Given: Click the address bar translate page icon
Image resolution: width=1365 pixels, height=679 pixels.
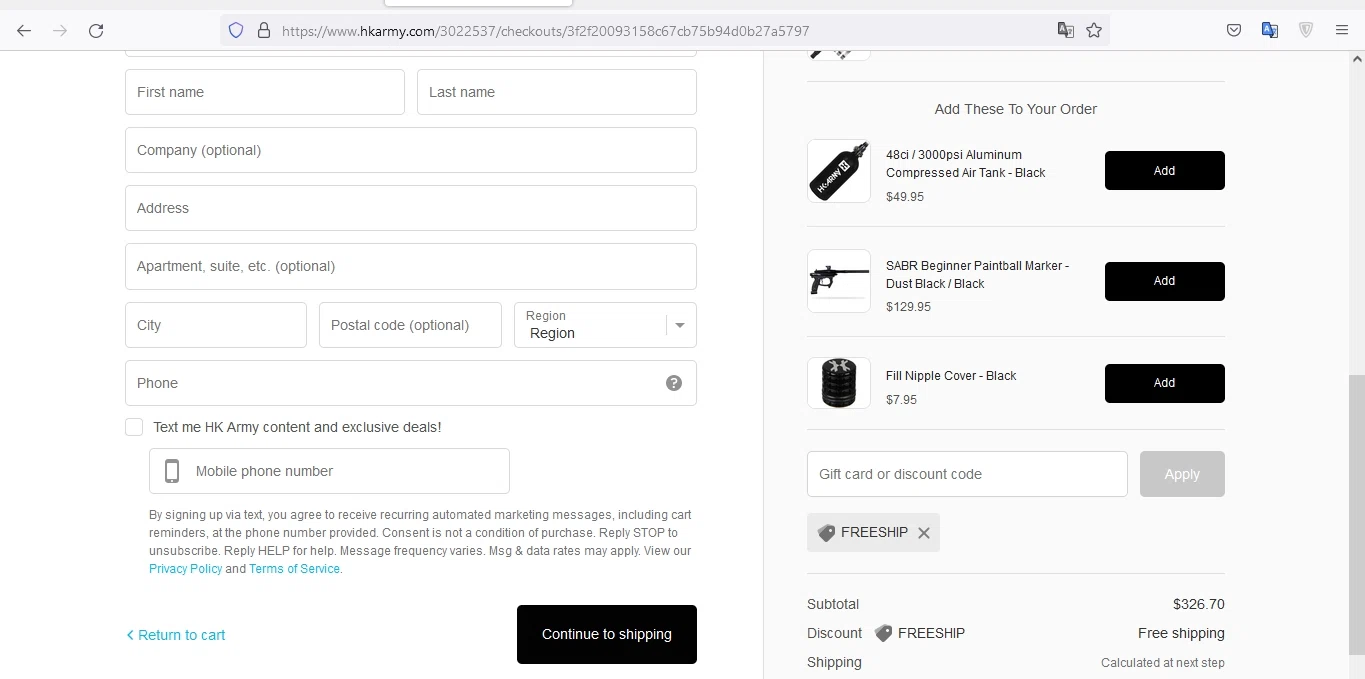Looking at the screenshot, I should point(1066,30).
